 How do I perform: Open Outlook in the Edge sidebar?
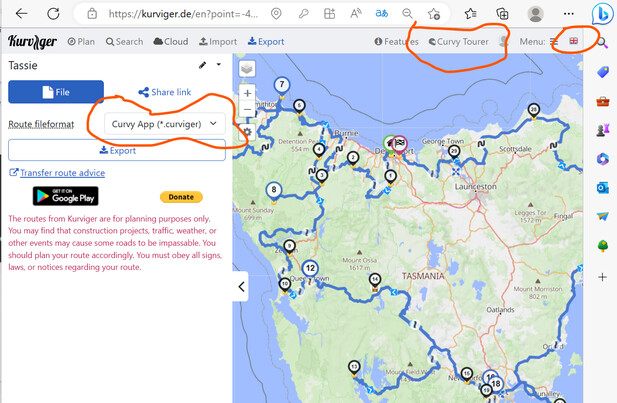602,187
